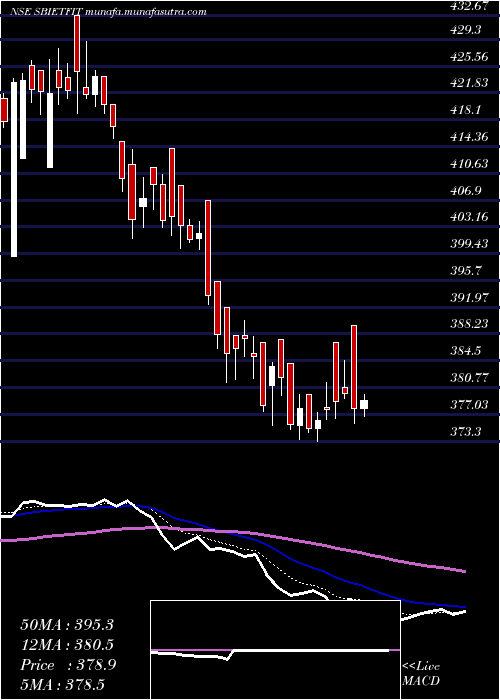Click the <<Live MACD label

[x=421, y=674]
